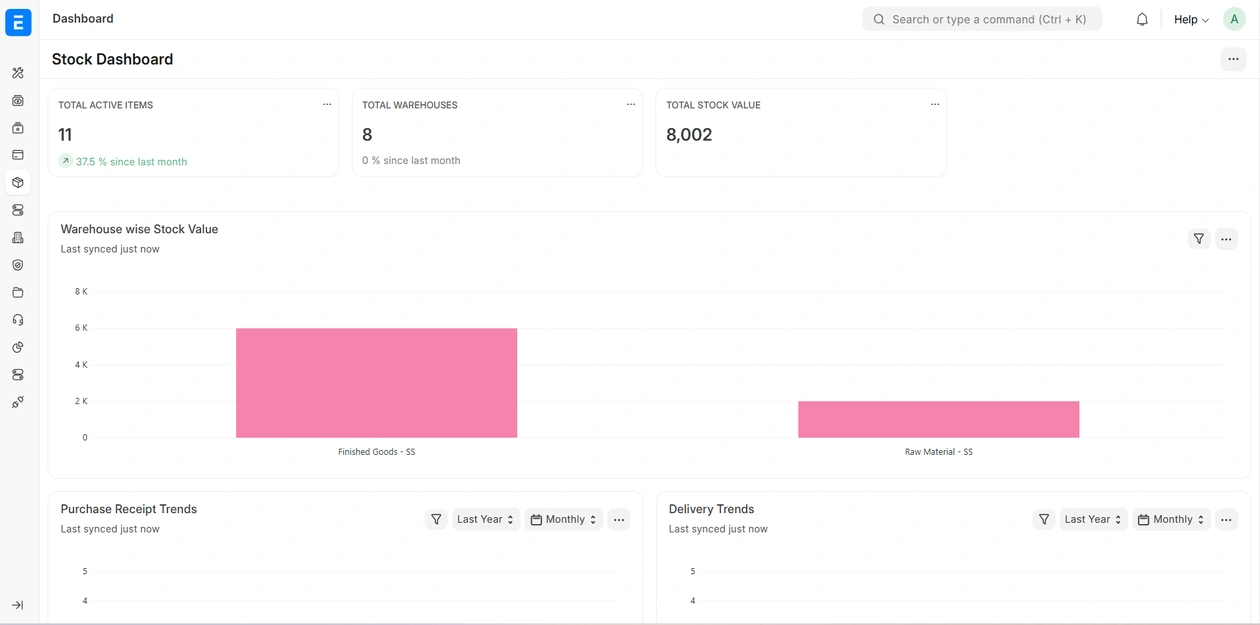1260x625 pixels.
Task: Open Total Active Items card options menu
Action: tap(327, 105)
